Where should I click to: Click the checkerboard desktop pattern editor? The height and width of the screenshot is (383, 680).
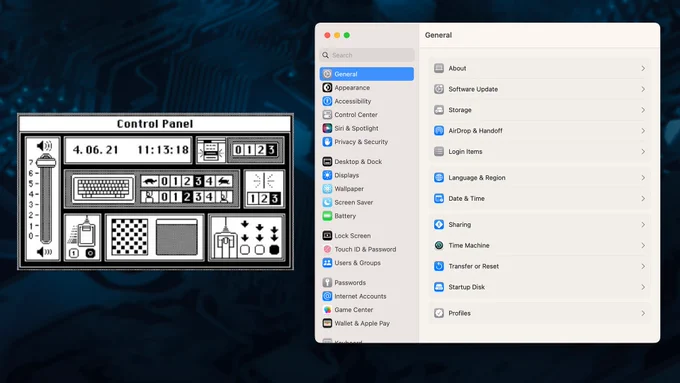(x=129, y=237)
